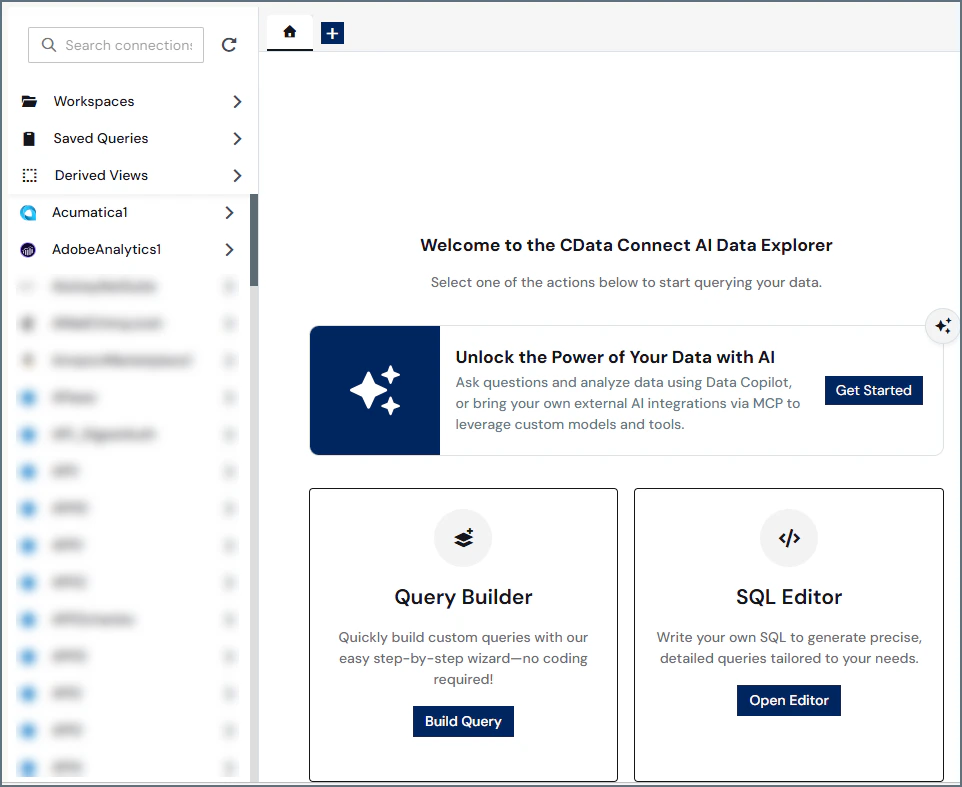Click the AdobeAnalytics1 connection icon

[28, 250]
